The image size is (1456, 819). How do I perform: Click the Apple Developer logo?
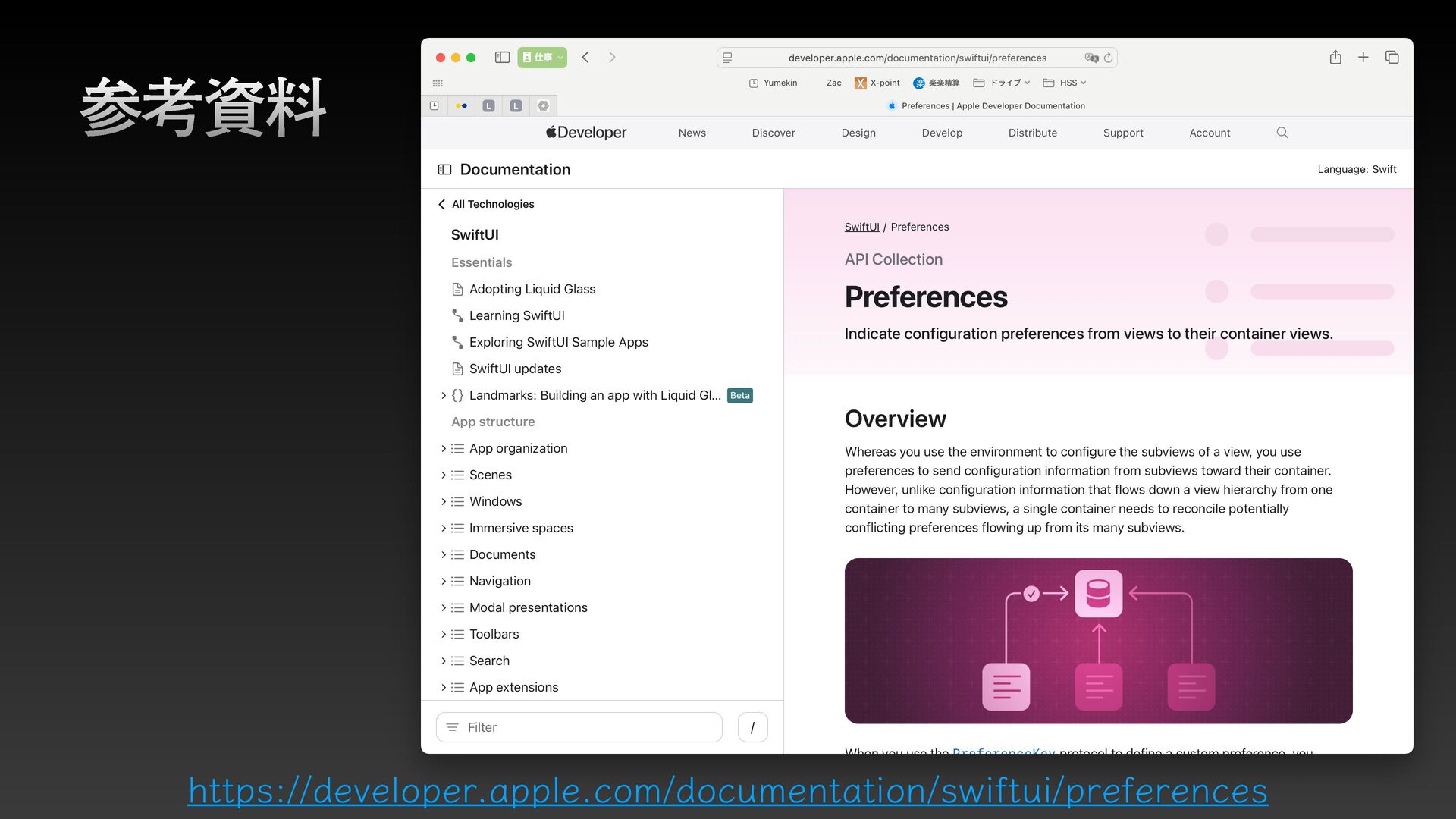click(586, 133)
